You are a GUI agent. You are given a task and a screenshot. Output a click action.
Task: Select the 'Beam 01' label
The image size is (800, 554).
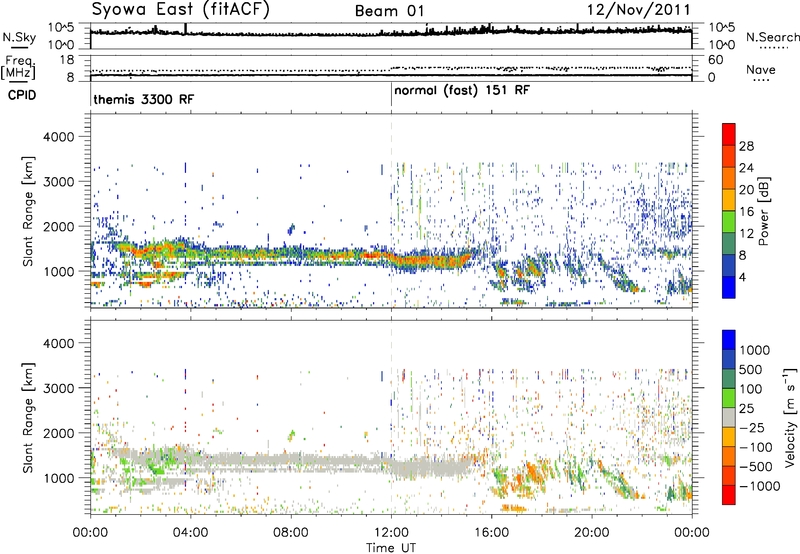click(389, 11)
